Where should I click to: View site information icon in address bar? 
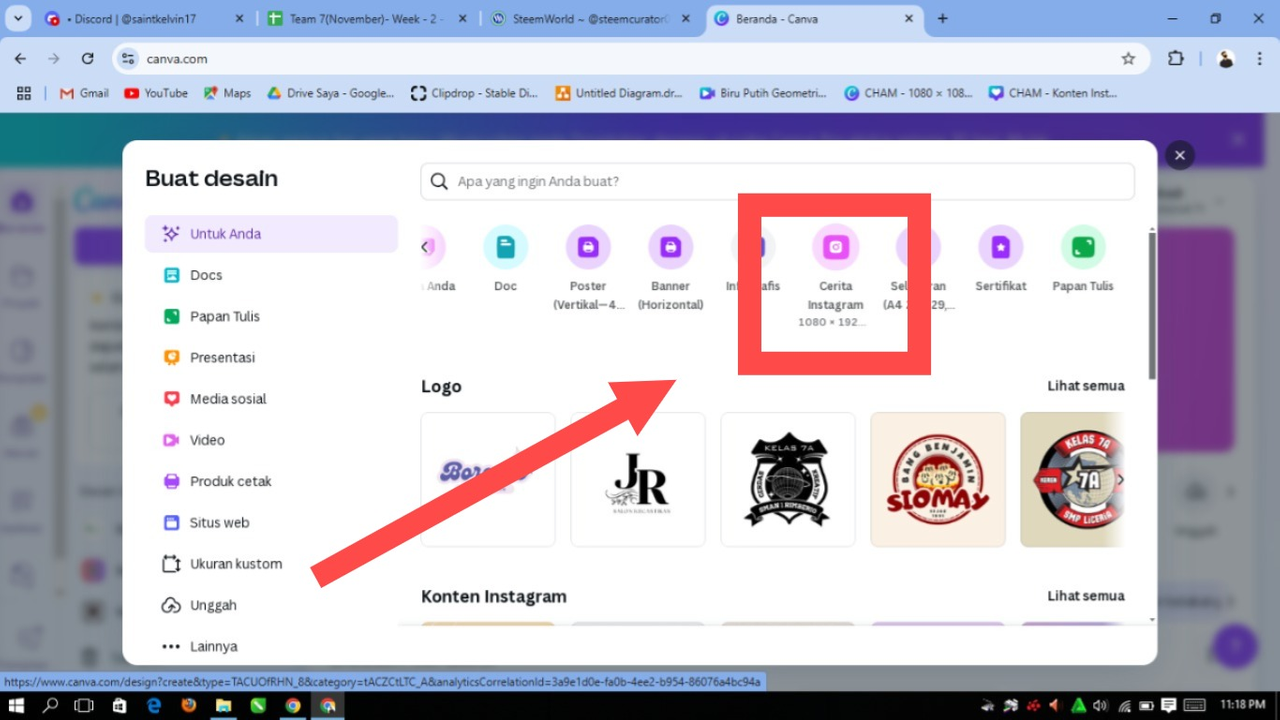[128, 59]
